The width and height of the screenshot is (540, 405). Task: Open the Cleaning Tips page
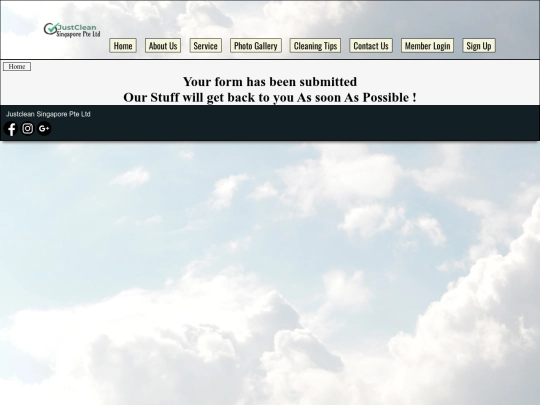point(315,45)
